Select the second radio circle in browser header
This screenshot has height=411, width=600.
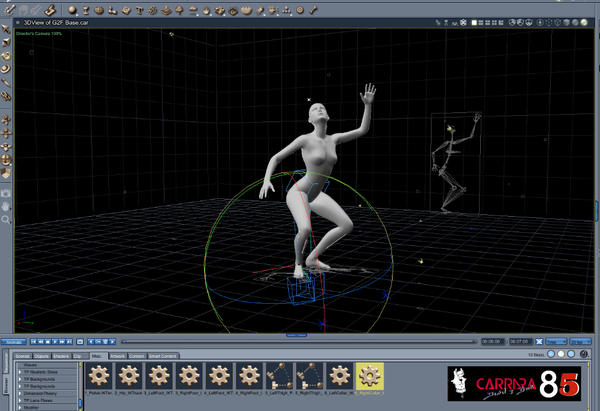[561, 354]
